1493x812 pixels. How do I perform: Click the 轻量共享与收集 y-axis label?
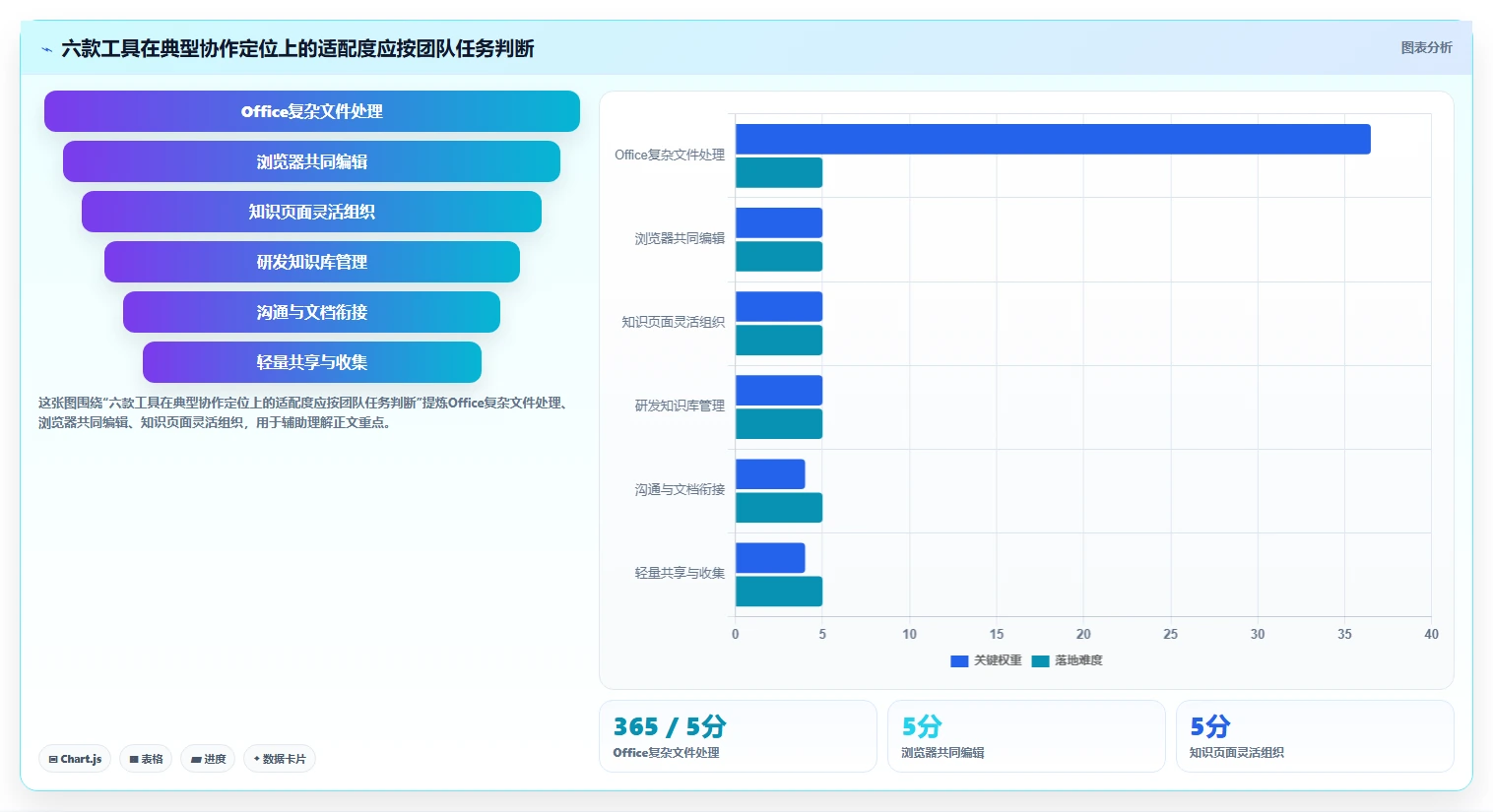[680, 573]
